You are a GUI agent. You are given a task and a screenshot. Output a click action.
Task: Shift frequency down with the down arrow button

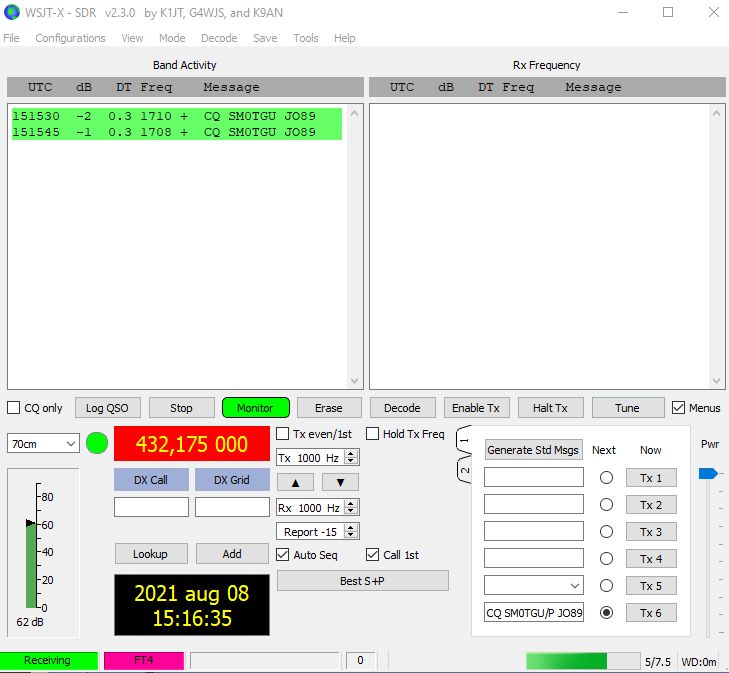pyautogui.click(x=340, y=482)
